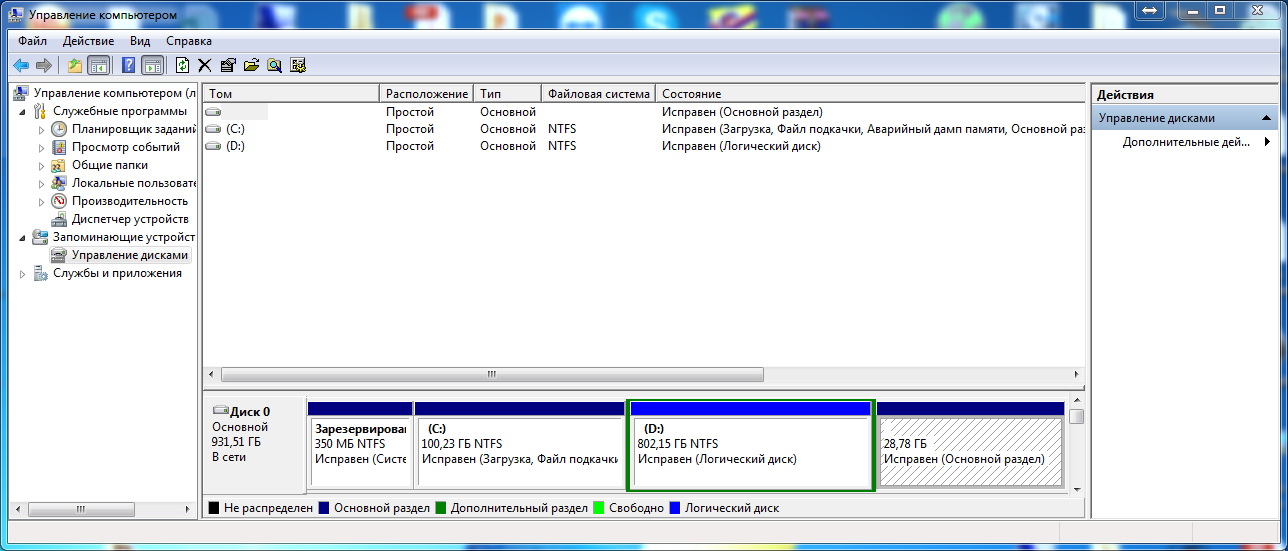
Task: Open Properties from the toolbar icon
Action: (x=228, y=65)
